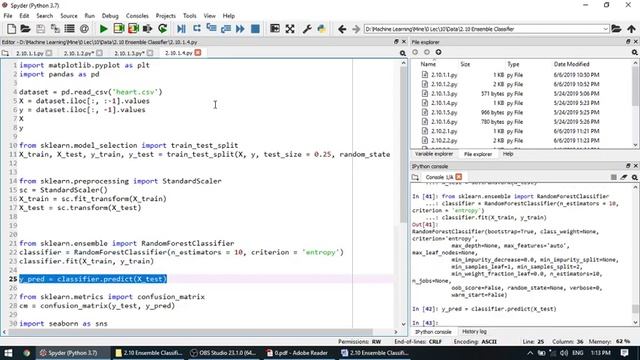Select 2.10.1.5.py in File explorer
Image resolution: width=640 pixels, height=360 pixels.
point(444,112)
